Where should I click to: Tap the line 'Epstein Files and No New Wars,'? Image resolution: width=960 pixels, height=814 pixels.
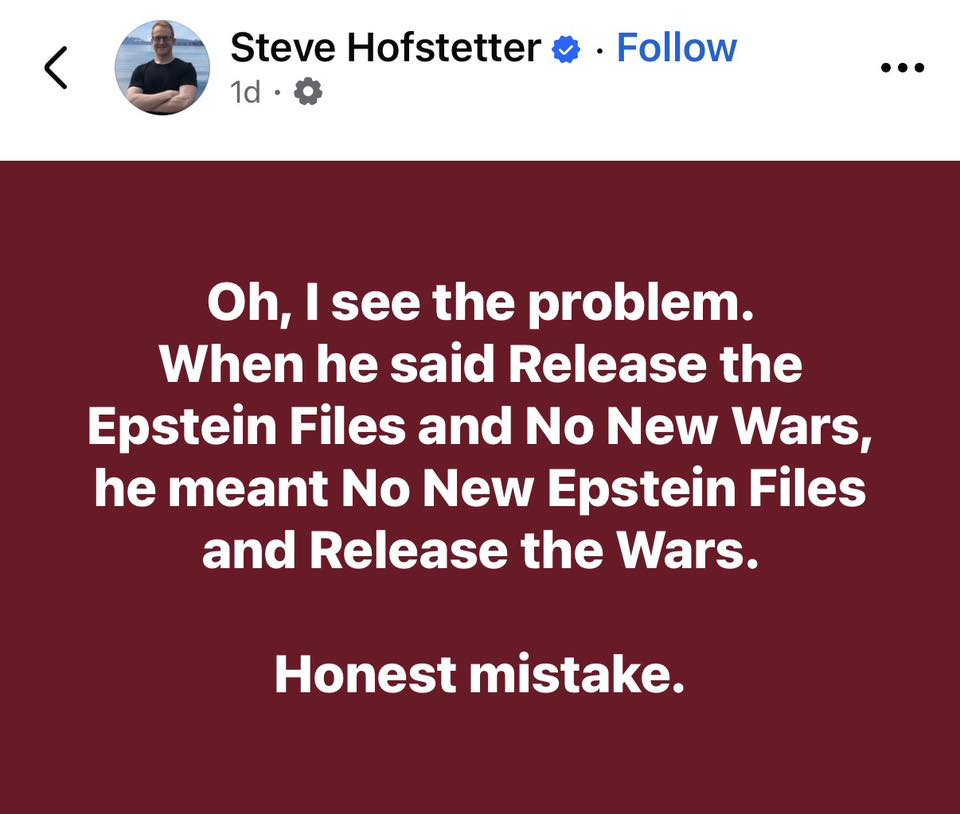pyautogui.click(x=480, y=427)
